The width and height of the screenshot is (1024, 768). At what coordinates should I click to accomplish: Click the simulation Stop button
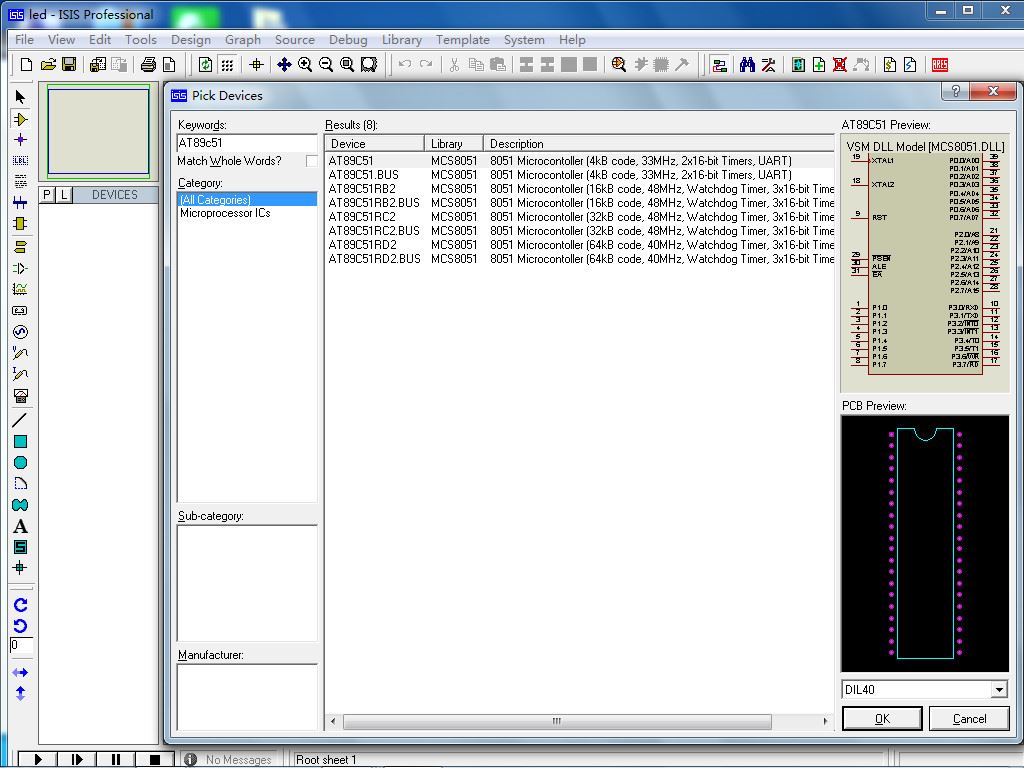coord(155,760)
